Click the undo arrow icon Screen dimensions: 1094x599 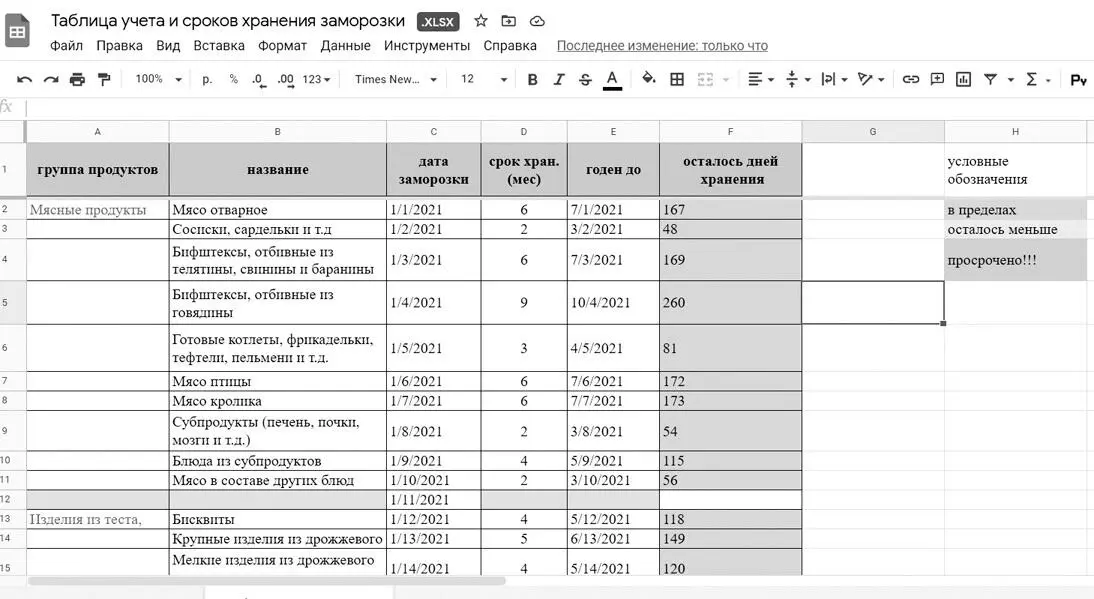(24, 79)
